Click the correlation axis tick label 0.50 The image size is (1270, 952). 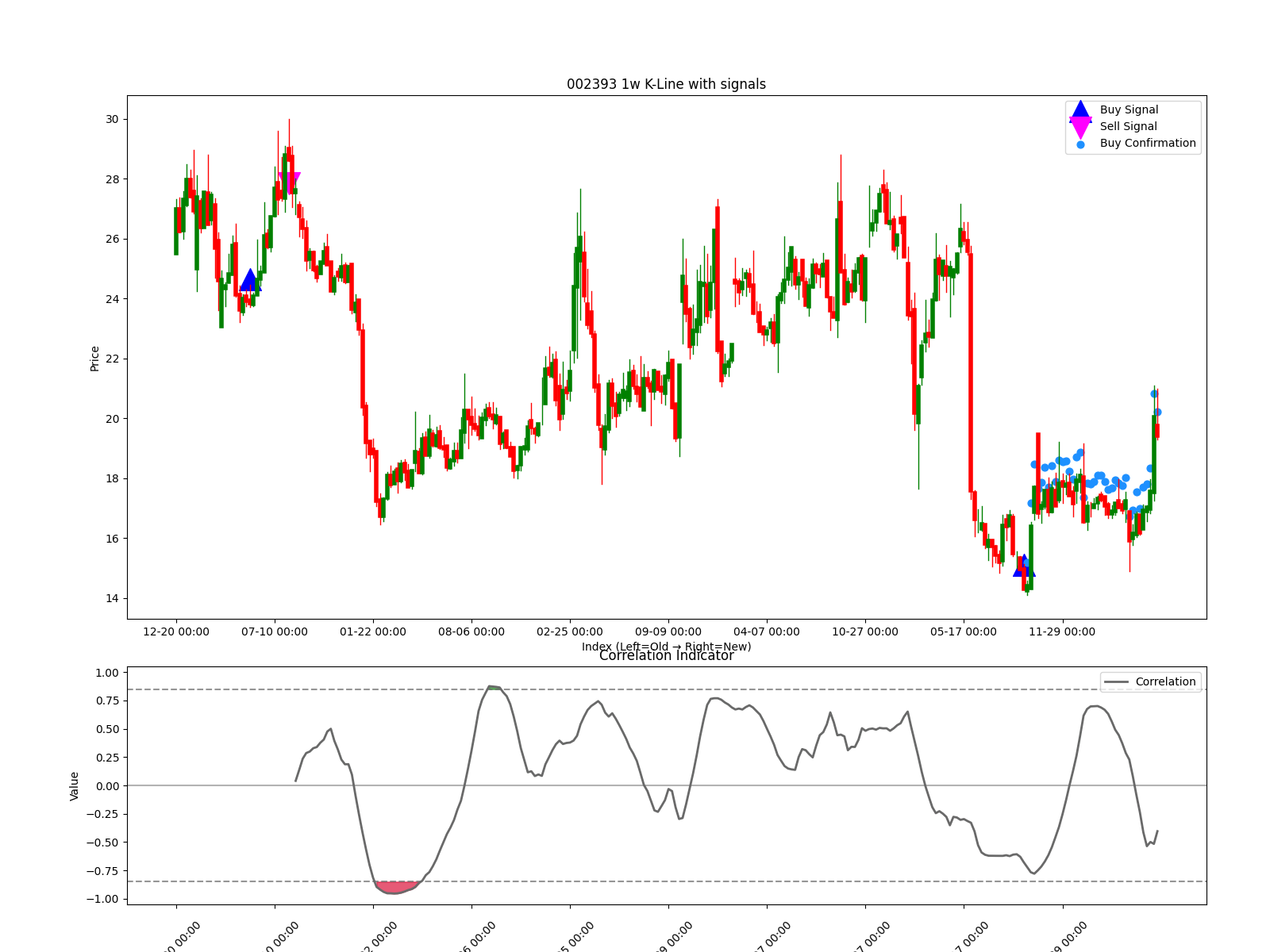(x=106, y=729)
